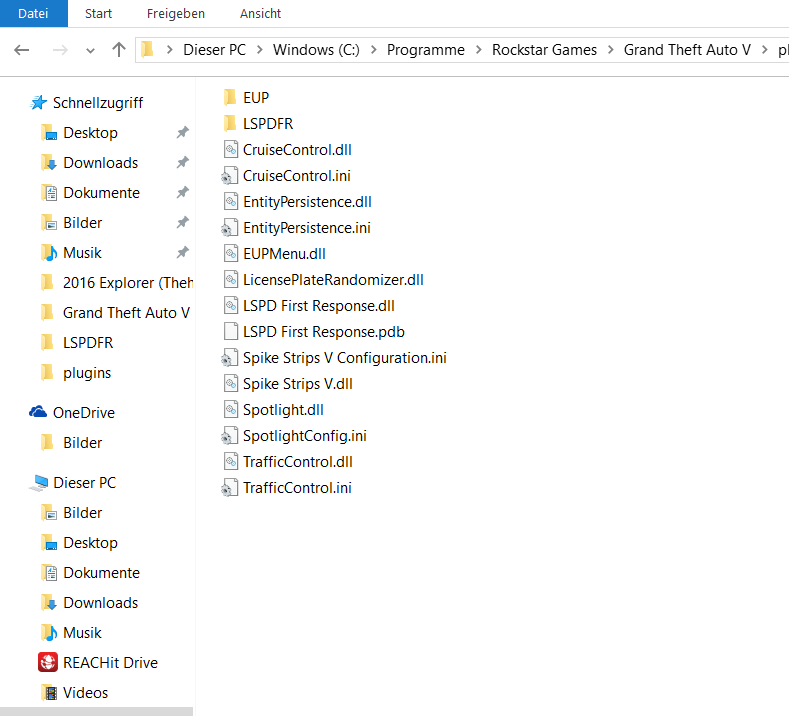
Task: Switch to the Ansicht ribbon tab
Action: 260,14
